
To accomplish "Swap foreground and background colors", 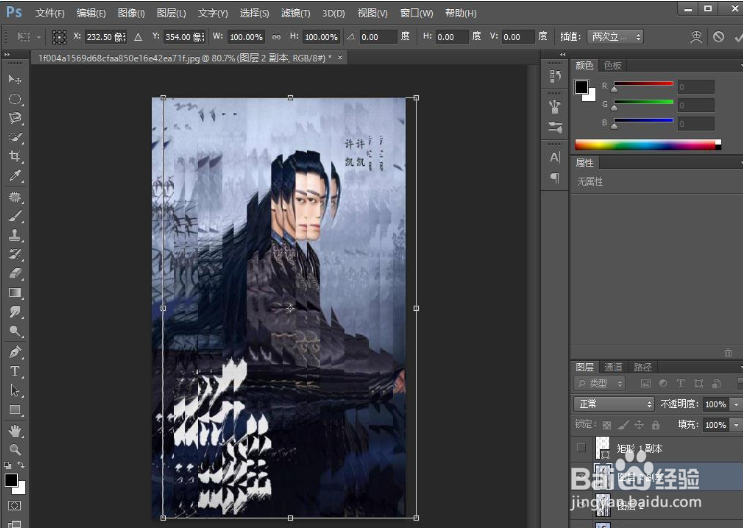I will pyautogui.click(x=21, y=465).
